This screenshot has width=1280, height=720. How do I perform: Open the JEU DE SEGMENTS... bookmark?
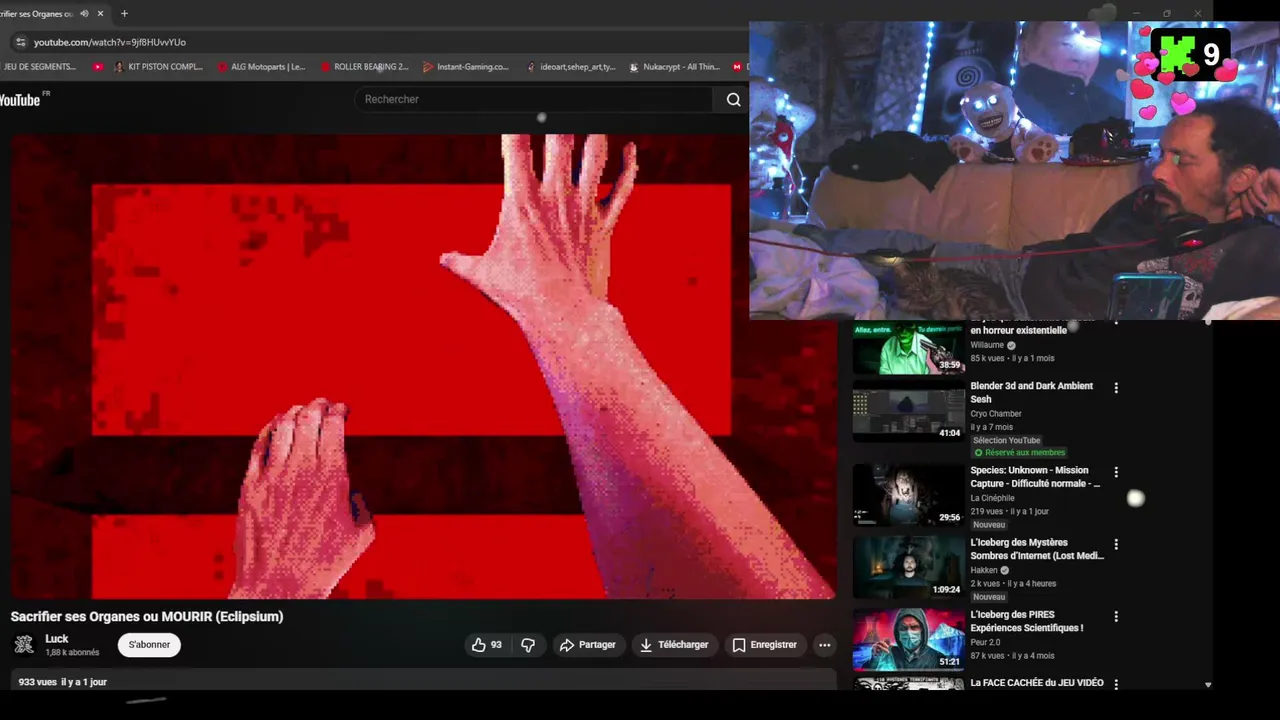(40, 67)
